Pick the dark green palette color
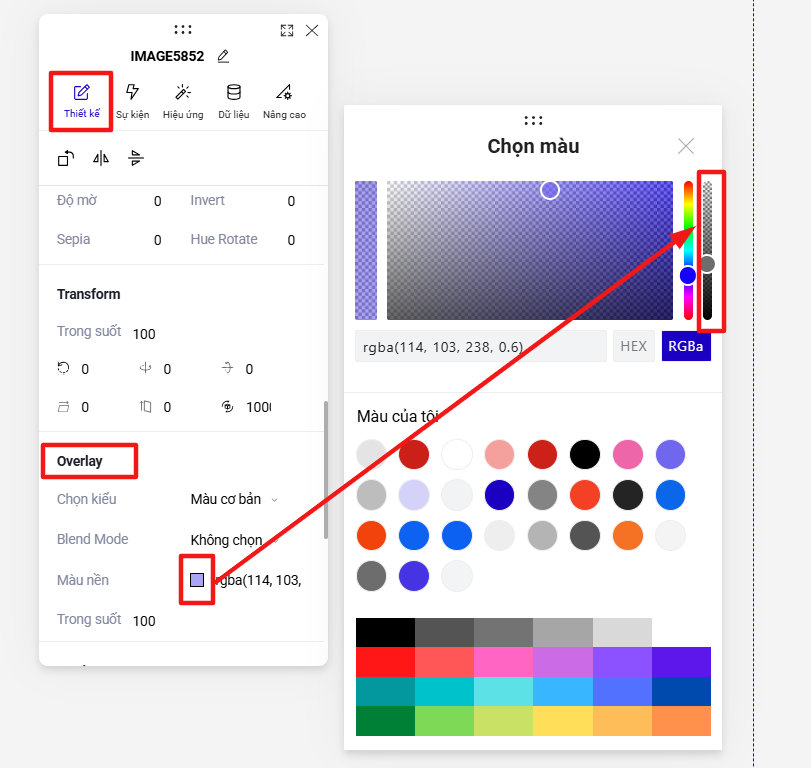Image resolution: width=811 pixels, height=768 pixels. 385,720
